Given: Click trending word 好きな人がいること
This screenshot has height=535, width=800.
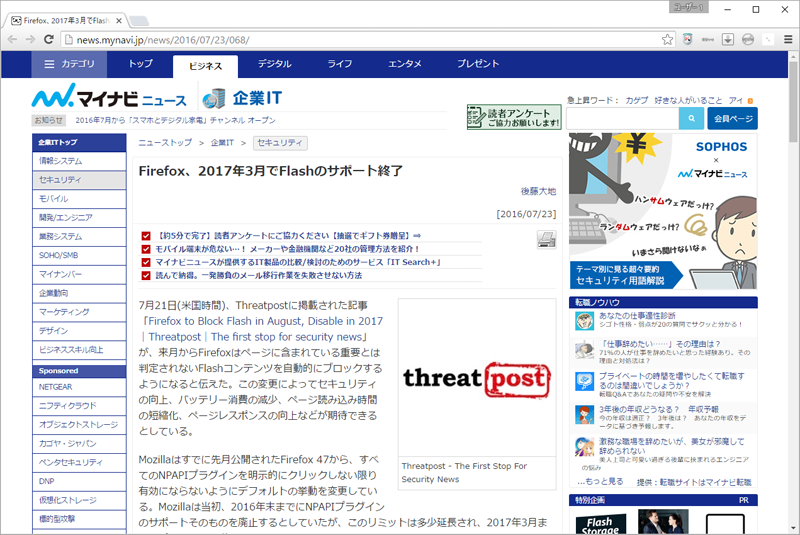Looking at the screenshot, I should click(x=688, y=100).
